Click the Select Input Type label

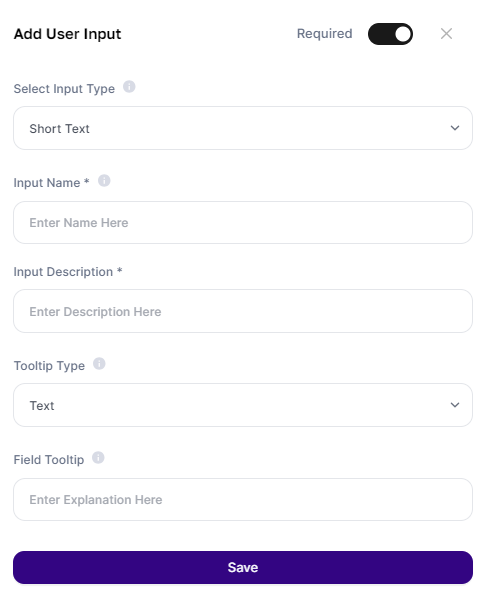[64, 89]
